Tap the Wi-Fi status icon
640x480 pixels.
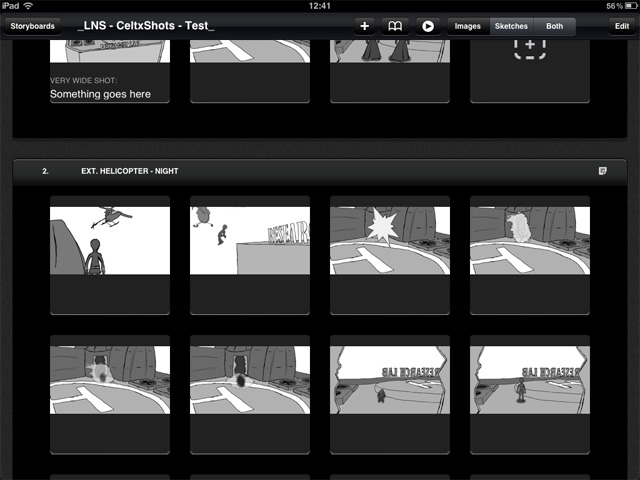coord(28,6)
